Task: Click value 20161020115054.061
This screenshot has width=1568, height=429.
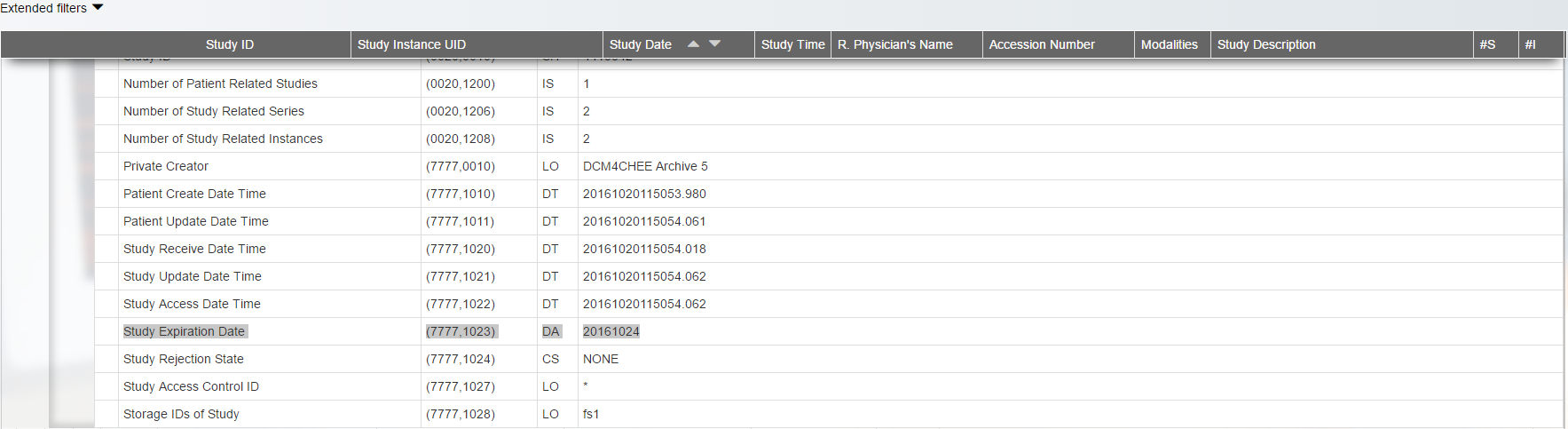Action: [644, 221]
